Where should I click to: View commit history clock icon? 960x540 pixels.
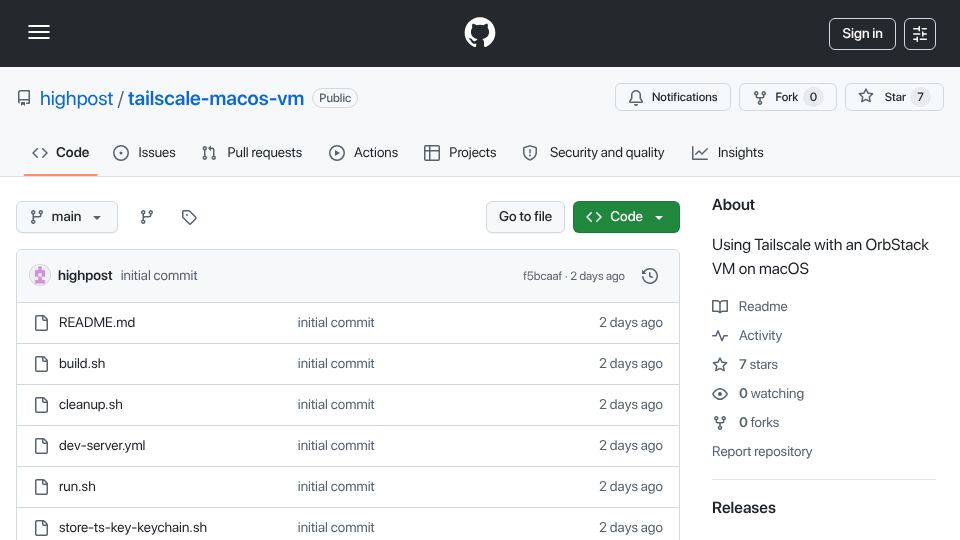coord(650,276)
